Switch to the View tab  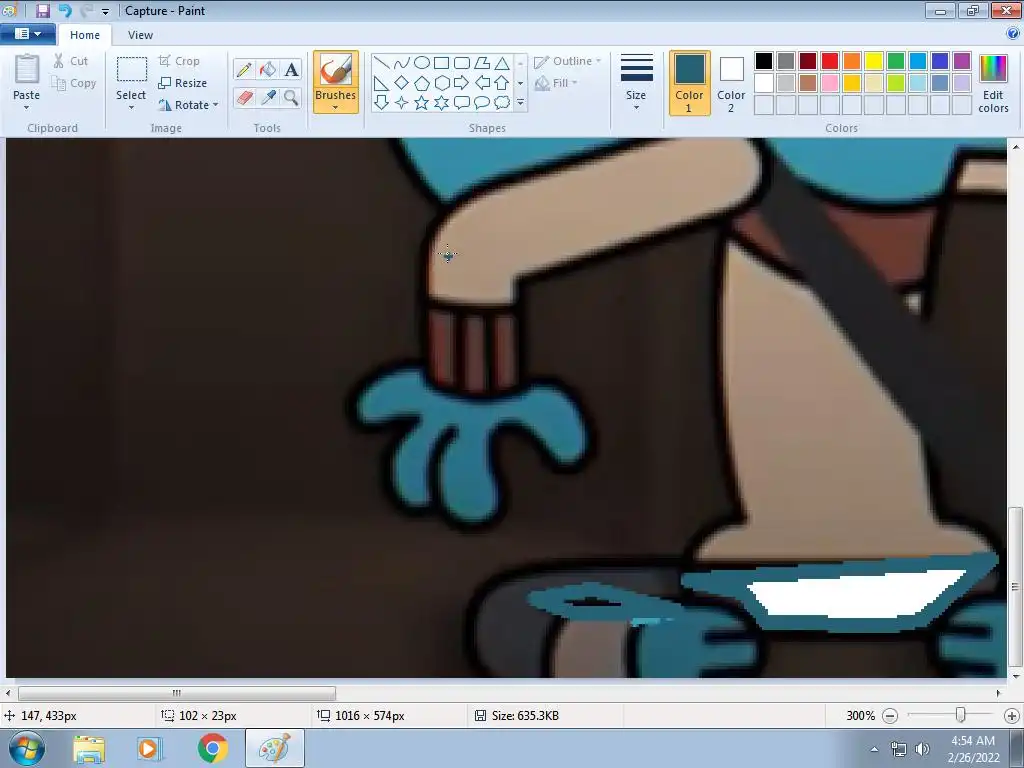click(x=140, y=35)
